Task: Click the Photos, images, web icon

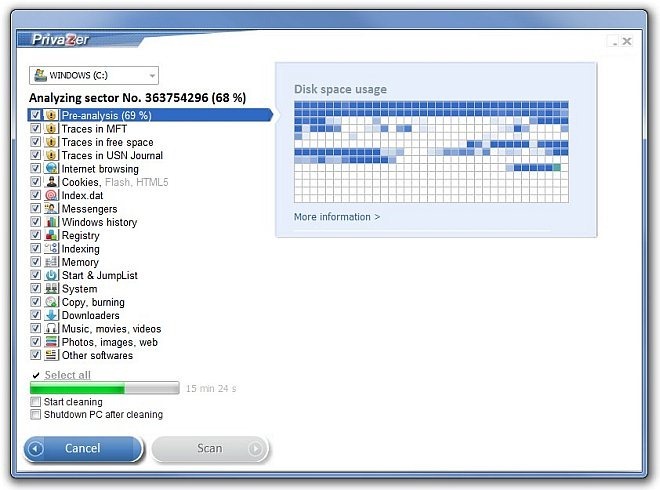Action: click(x=51, y=342)
